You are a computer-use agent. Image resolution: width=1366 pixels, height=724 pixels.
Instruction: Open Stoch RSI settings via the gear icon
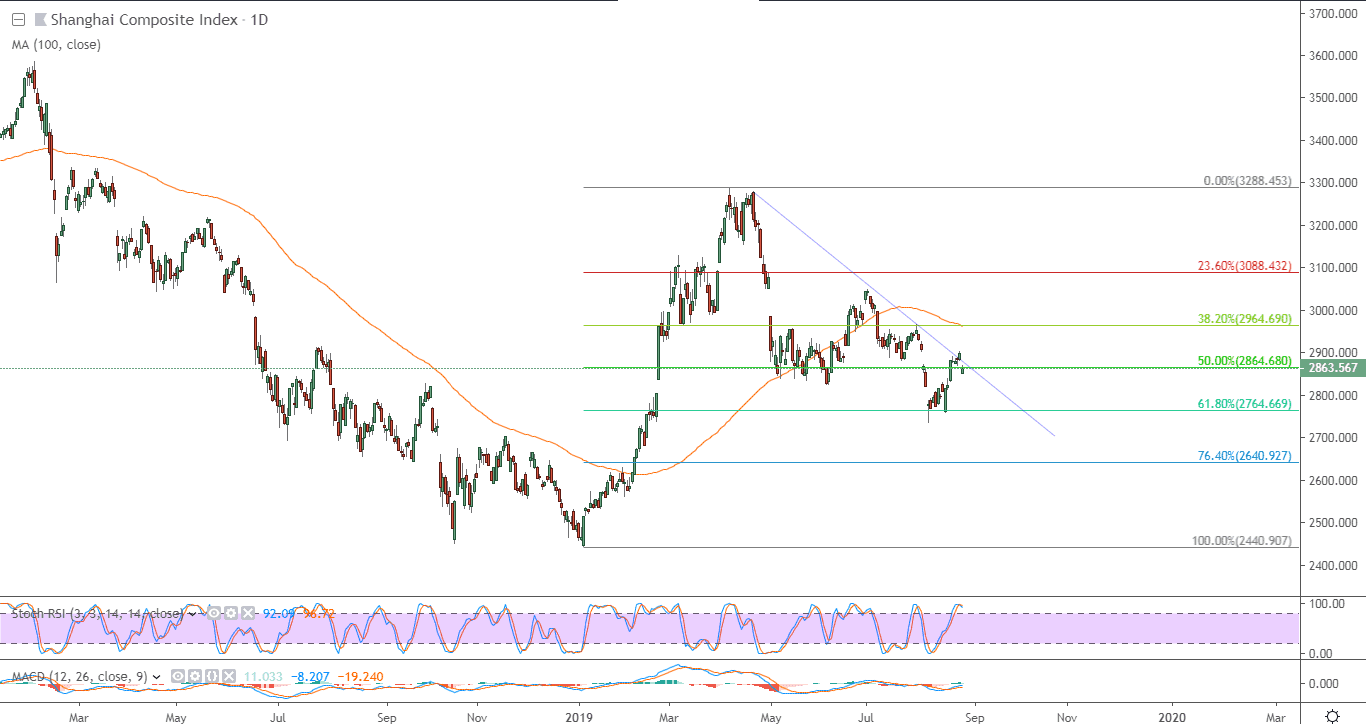[230, 613]
